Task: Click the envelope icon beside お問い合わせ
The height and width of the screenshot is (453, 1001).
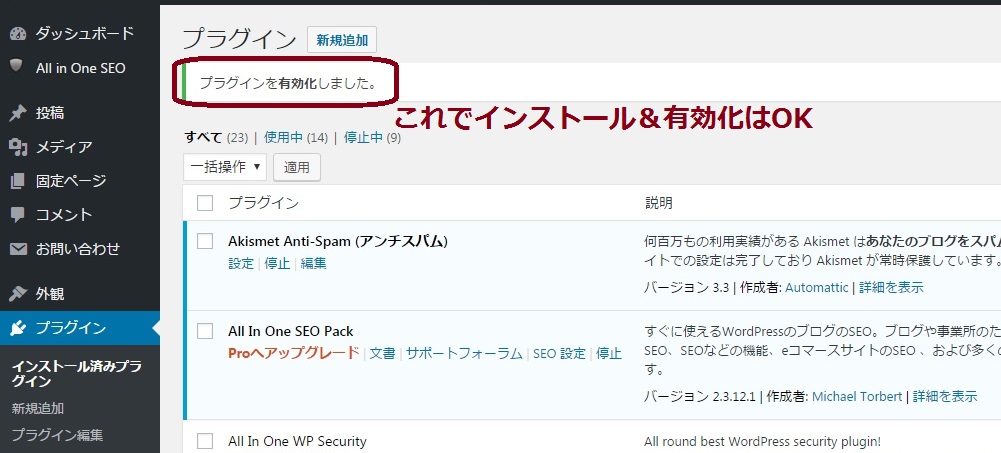Action: (x=18, y=249)
